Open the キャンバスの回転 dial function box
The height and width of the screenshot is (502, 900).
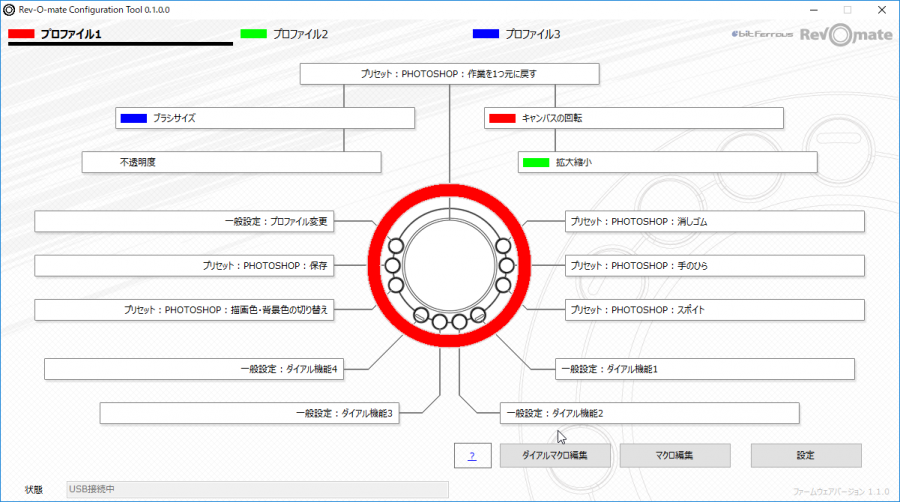(634, 118)
